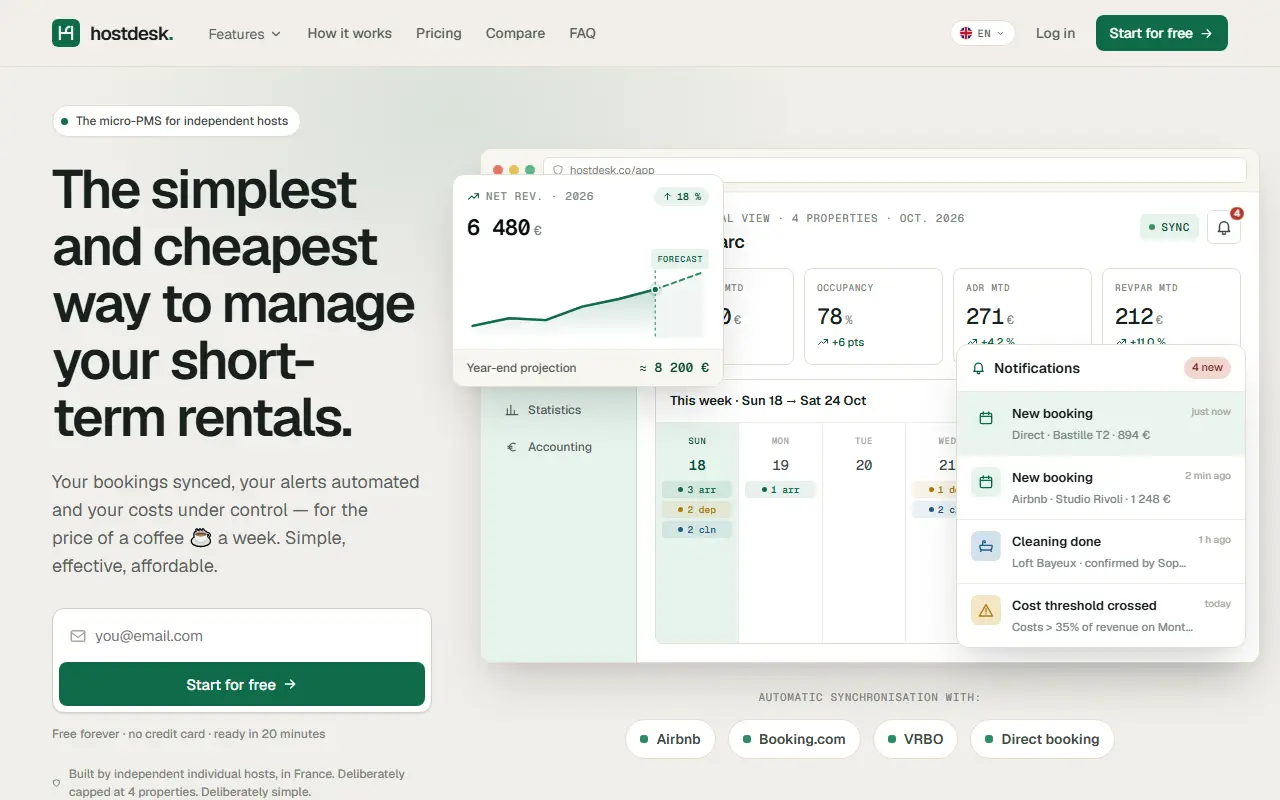Click the 2 cln tag on Sunday
Screen dimensions: 1280x800
pos(697,530)
